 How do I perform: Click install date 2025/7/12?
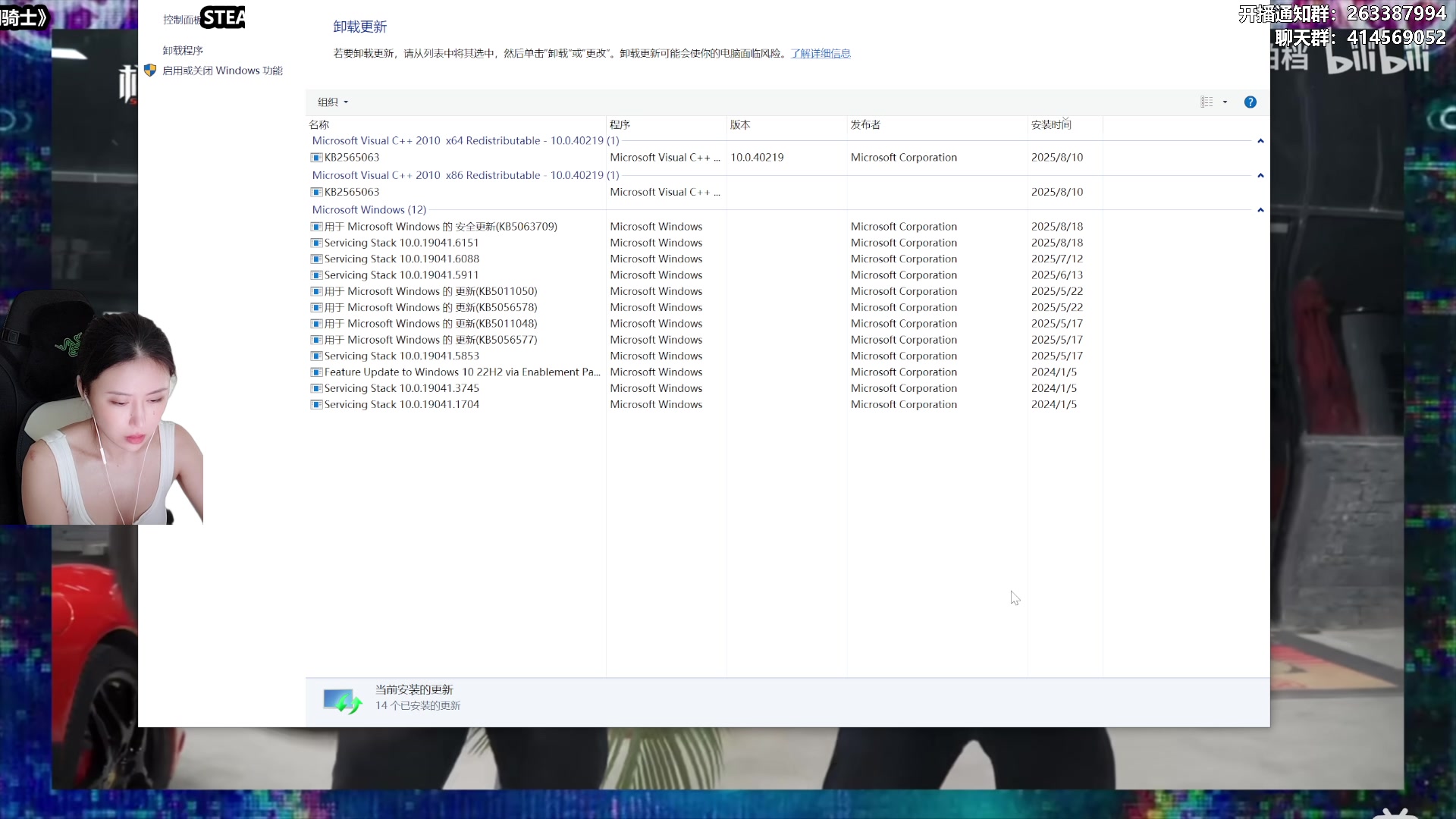1056,259
